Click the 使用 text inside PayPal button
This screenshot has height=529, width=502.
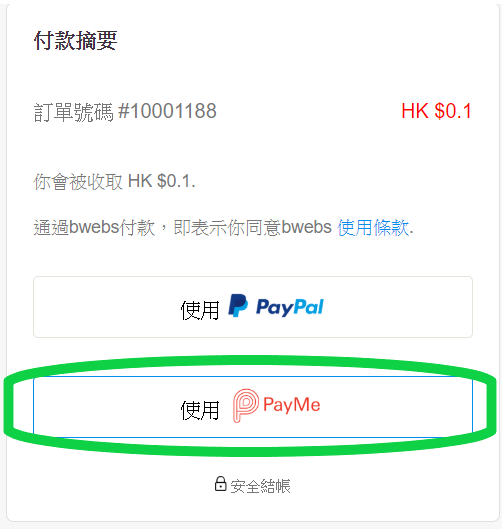click(x=200, y=310)
